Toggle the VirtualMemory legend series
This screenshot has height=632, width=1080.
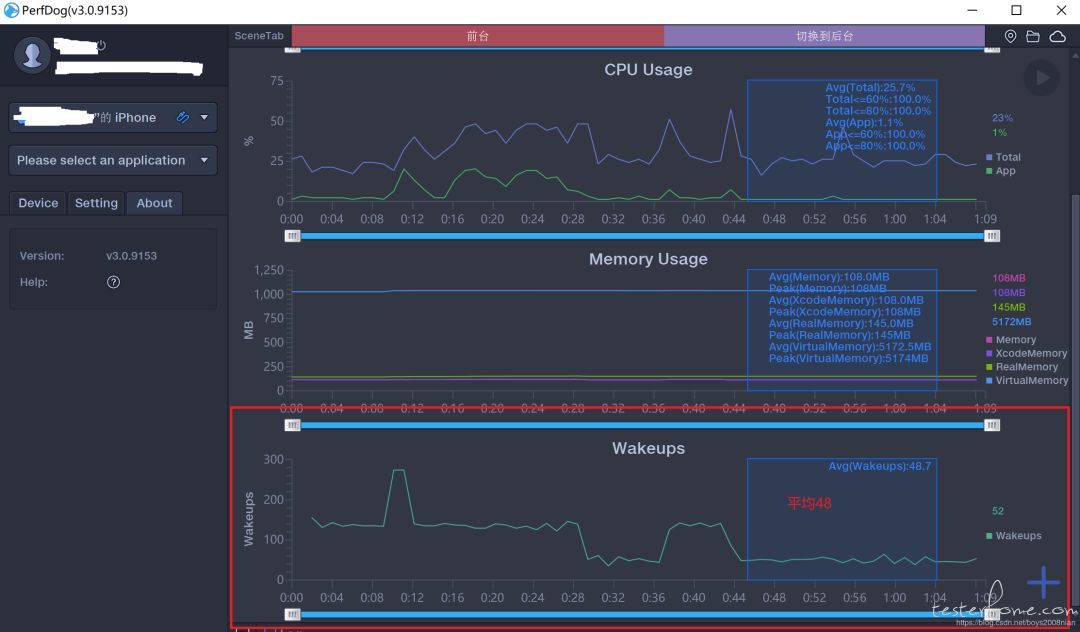pyautogui.click(x=1026, y=380)
